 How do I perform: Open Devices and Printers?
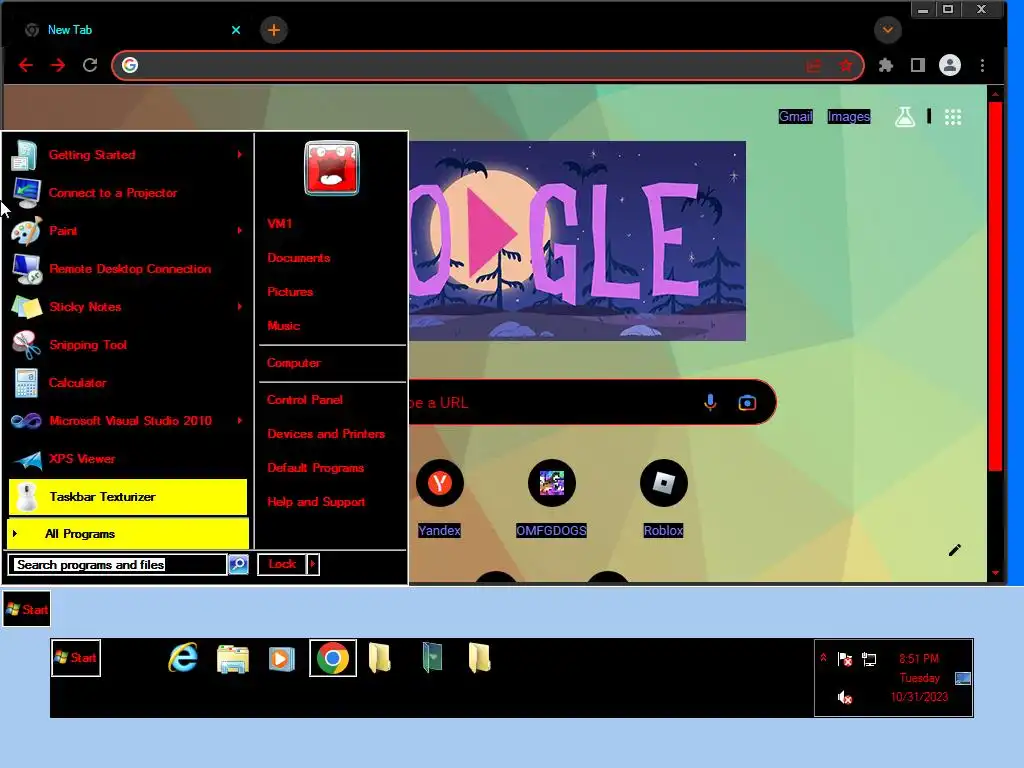click(x=326, y=433)
